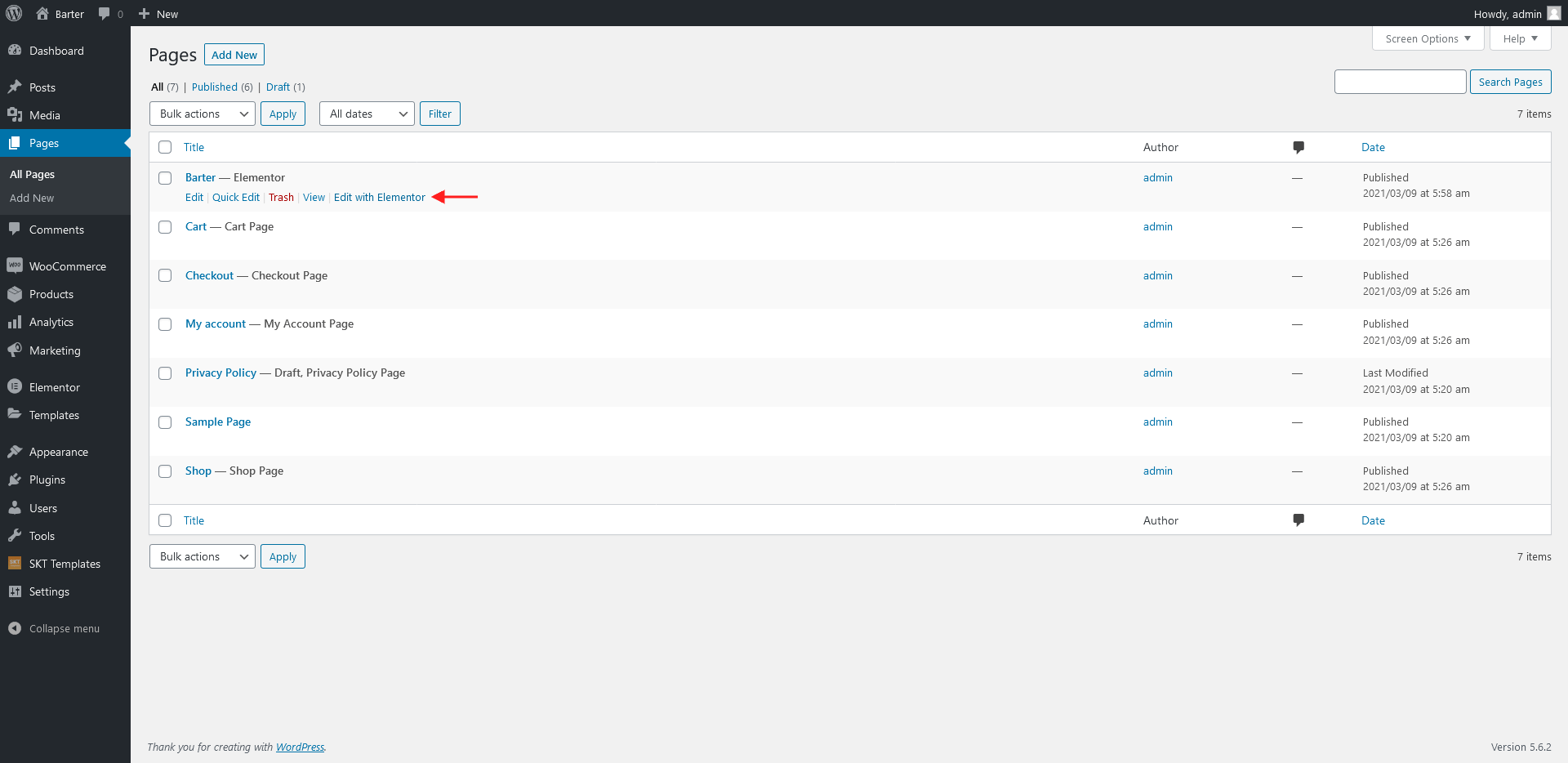Click the Marketing megaphone icon
This screenshot has width=1568, height=763.
point(15,350)
